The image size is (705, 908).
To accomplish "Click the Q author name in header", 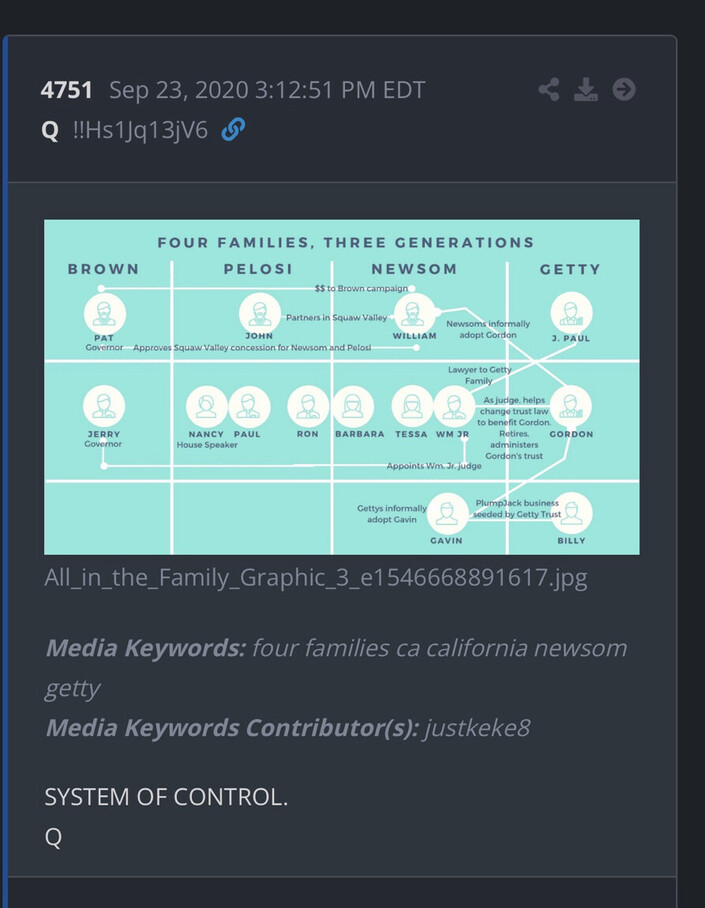I will point(50,130).
